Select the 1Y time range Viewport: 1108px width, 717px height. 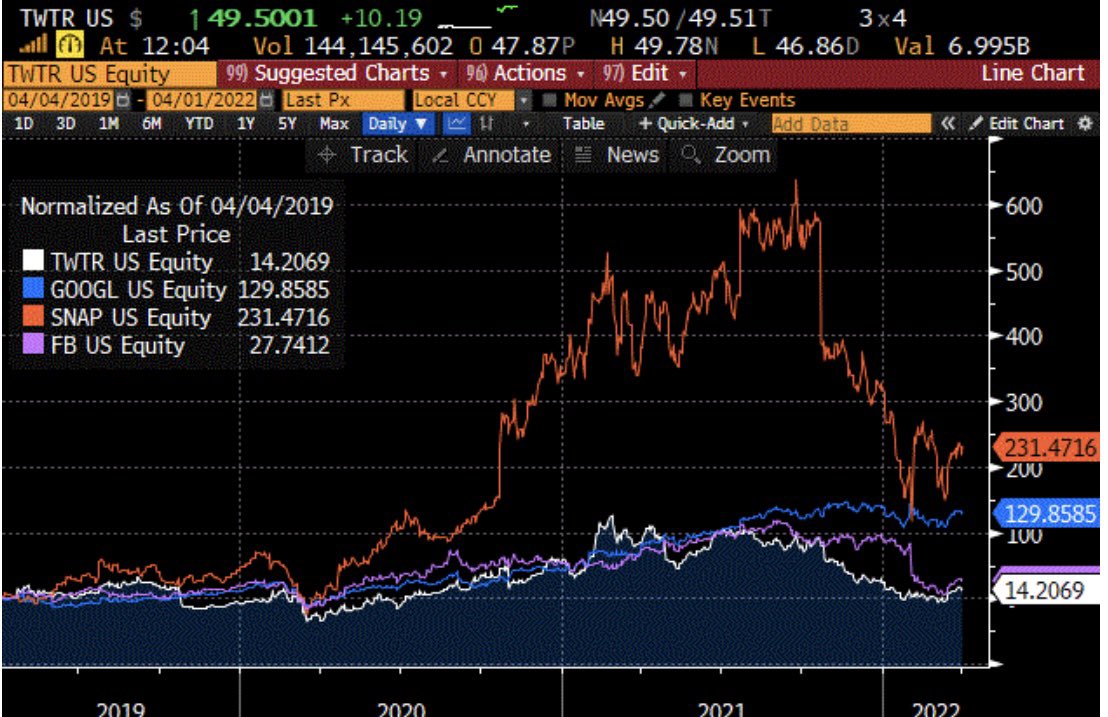click(x=245, y=124)
